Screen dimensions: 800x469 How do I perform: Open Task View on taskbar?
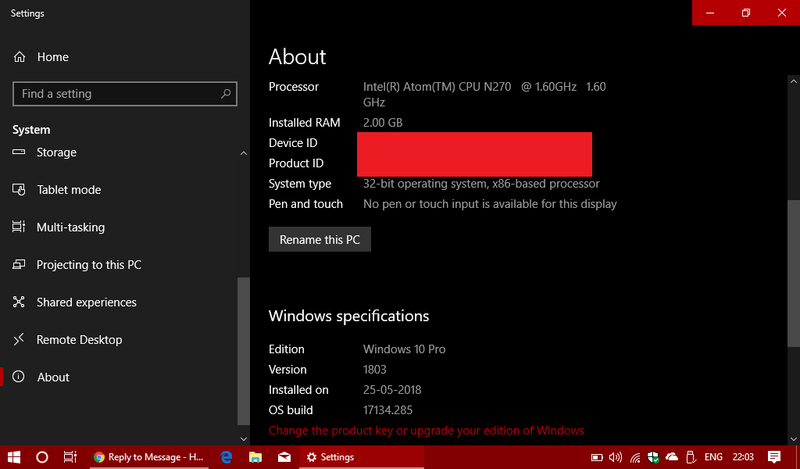(x=70, y=457)
